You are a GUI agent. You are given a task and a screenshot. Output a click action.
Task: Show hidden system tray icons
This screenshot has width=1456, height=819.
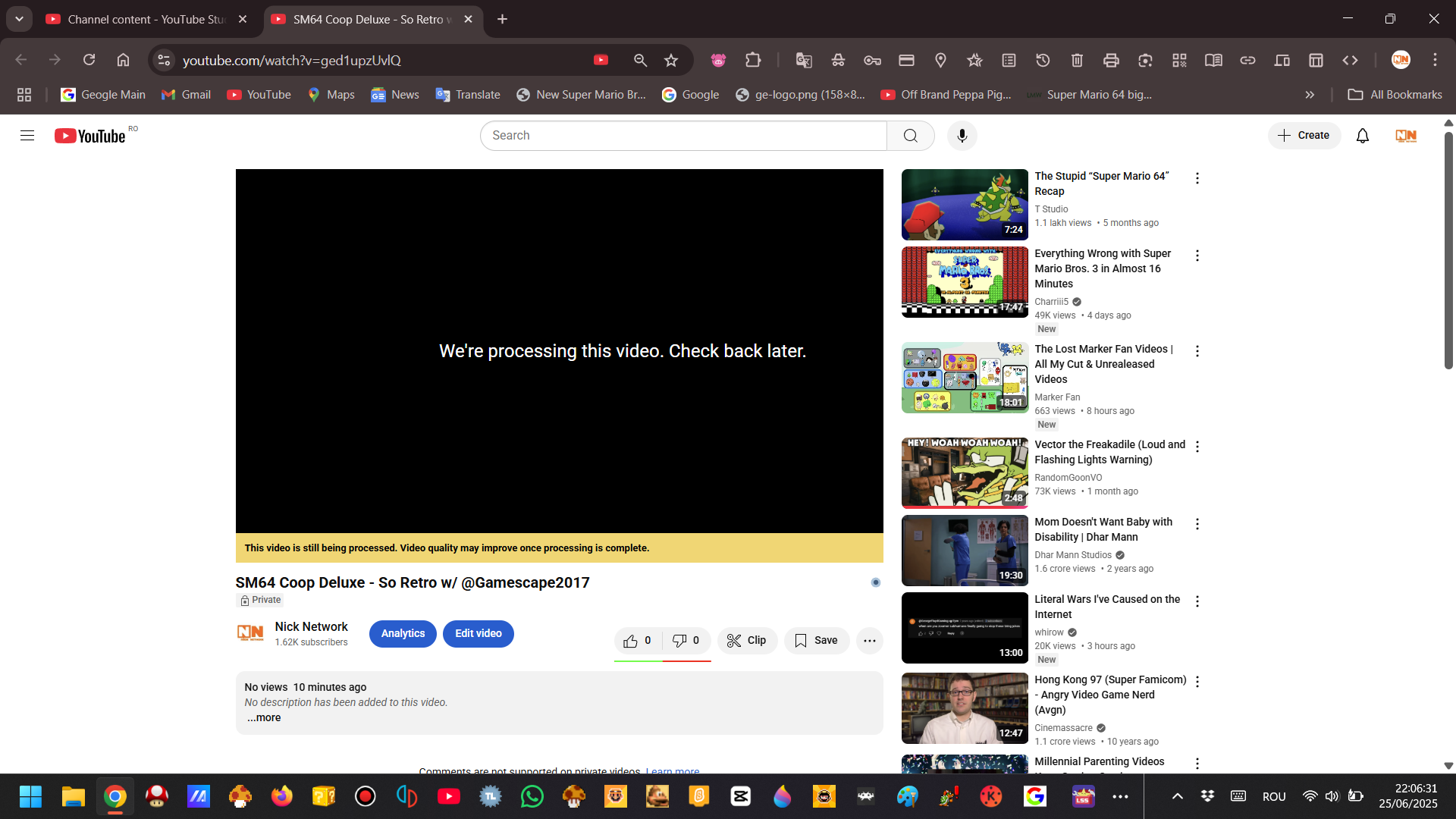1178,796
